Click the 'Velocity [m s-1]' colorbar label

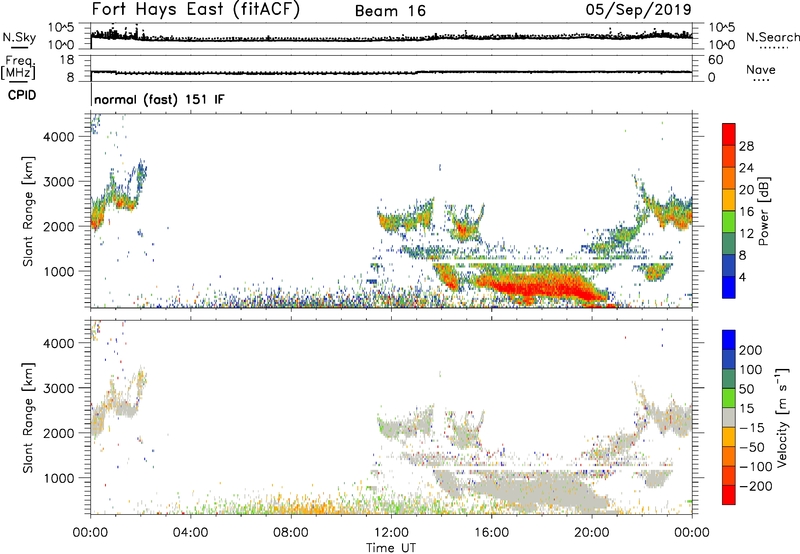[782, 417]
